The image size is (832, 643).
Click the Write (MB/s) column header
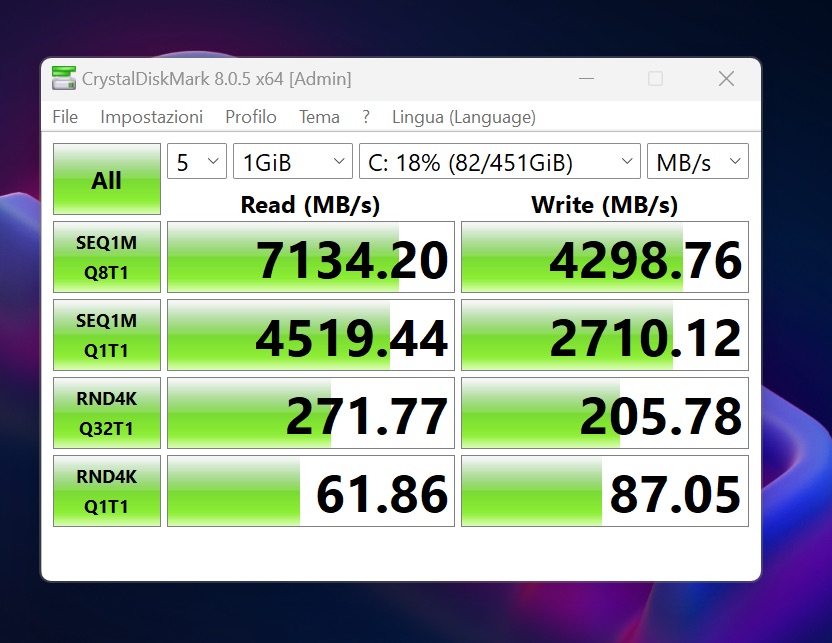pyautogui.click(x=604, y=205)
